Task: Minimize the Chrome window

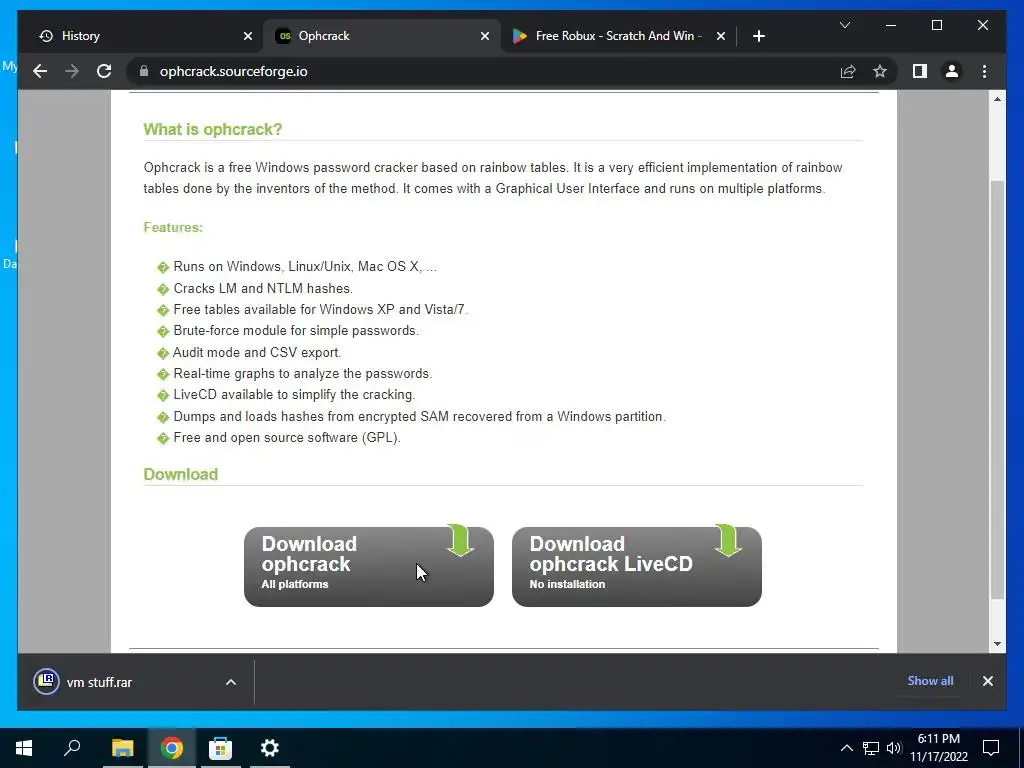Action: coord(891,25)
